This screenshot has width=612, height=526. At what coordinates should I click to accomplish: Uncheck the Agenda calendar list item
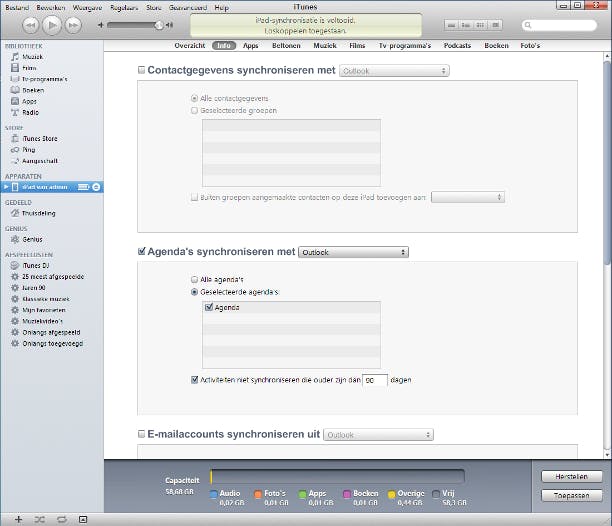point(209,307)
